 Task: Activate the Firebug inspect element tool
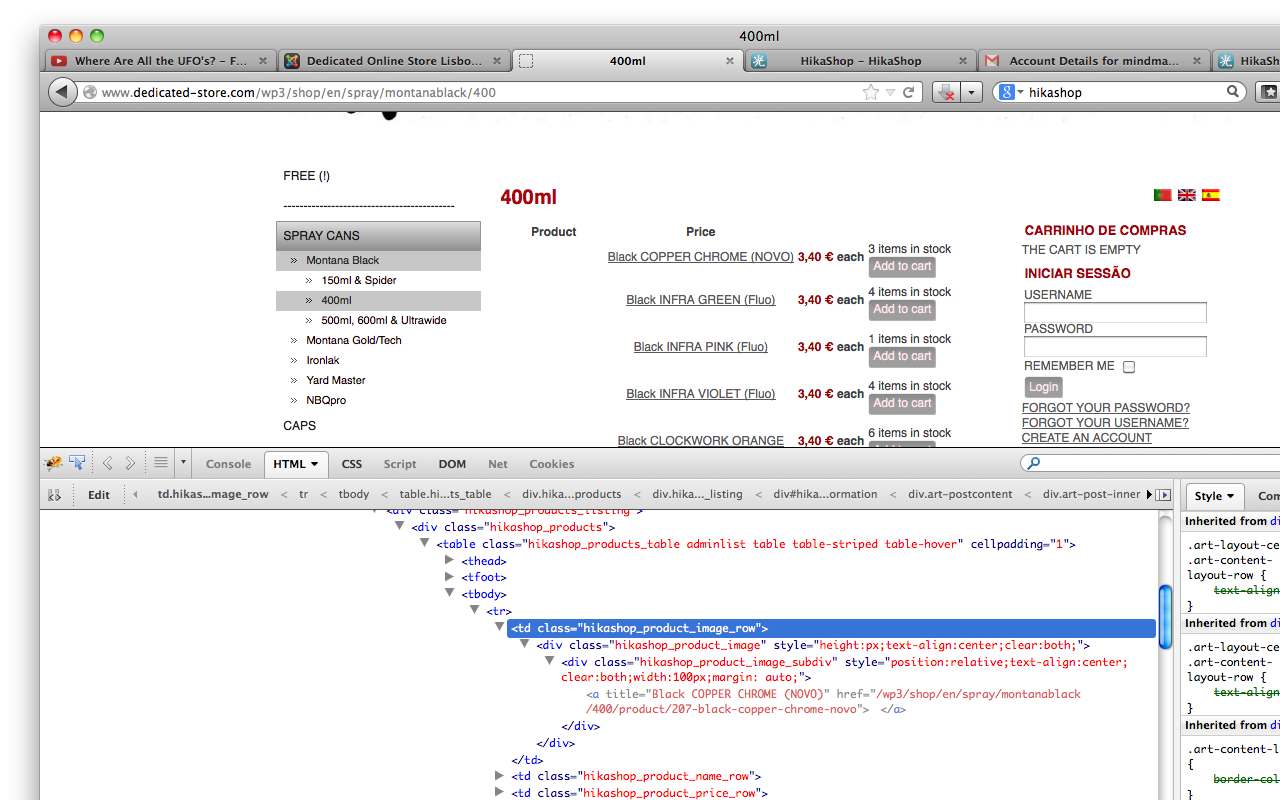77,463
